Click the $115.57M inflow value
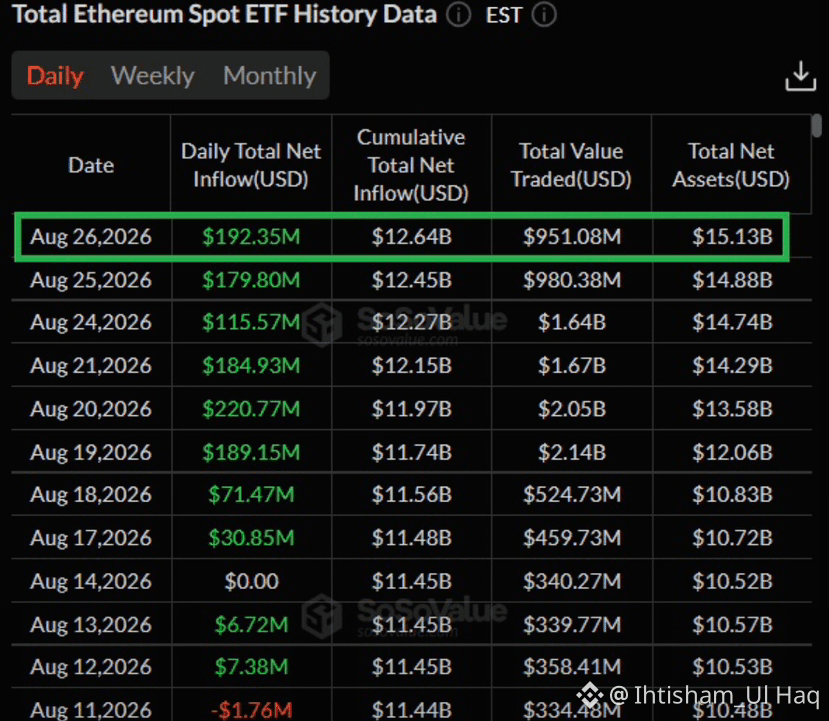Viewport: 829px width, 721px height. pos(251,322)
